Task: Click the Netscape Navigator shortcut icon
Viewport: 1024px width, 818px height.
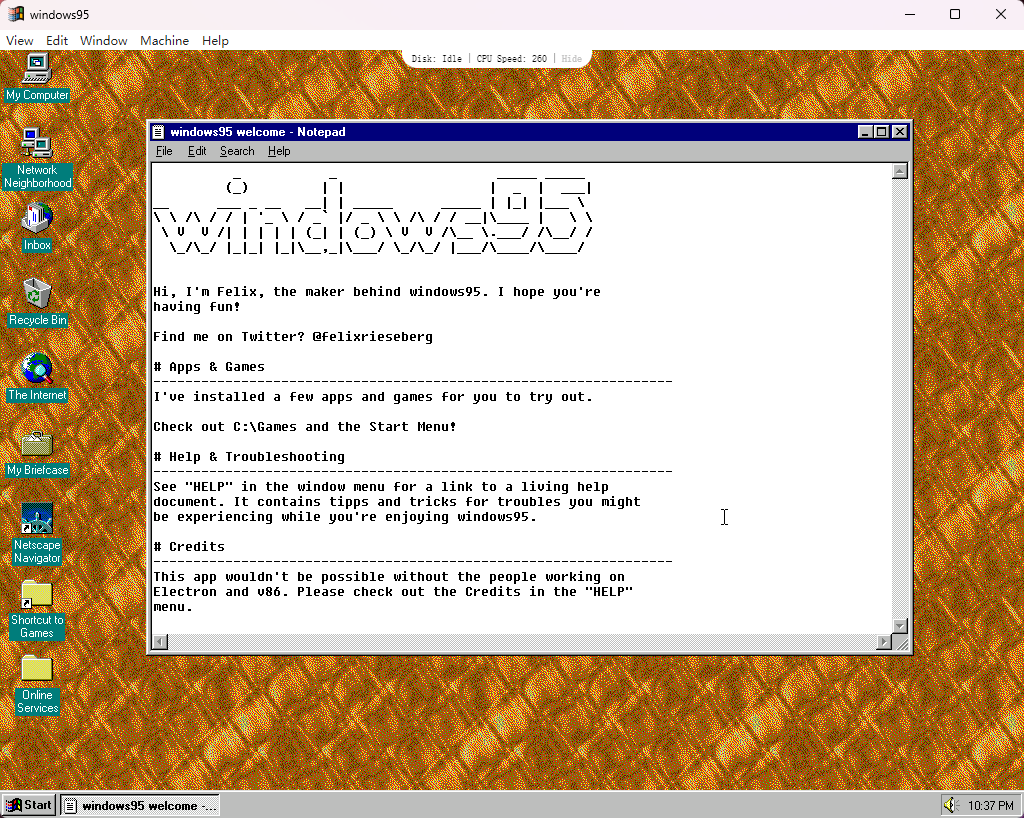Action: [37, 520]
